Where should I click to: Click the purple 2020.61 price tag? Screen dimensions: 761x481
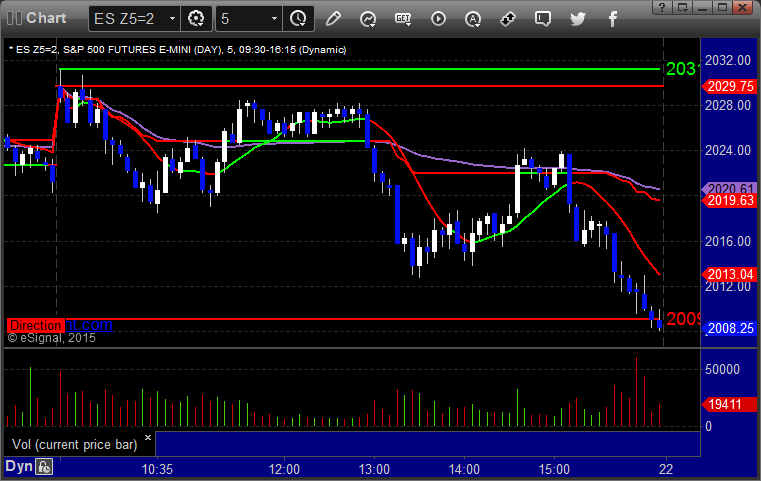pos(729,188)
